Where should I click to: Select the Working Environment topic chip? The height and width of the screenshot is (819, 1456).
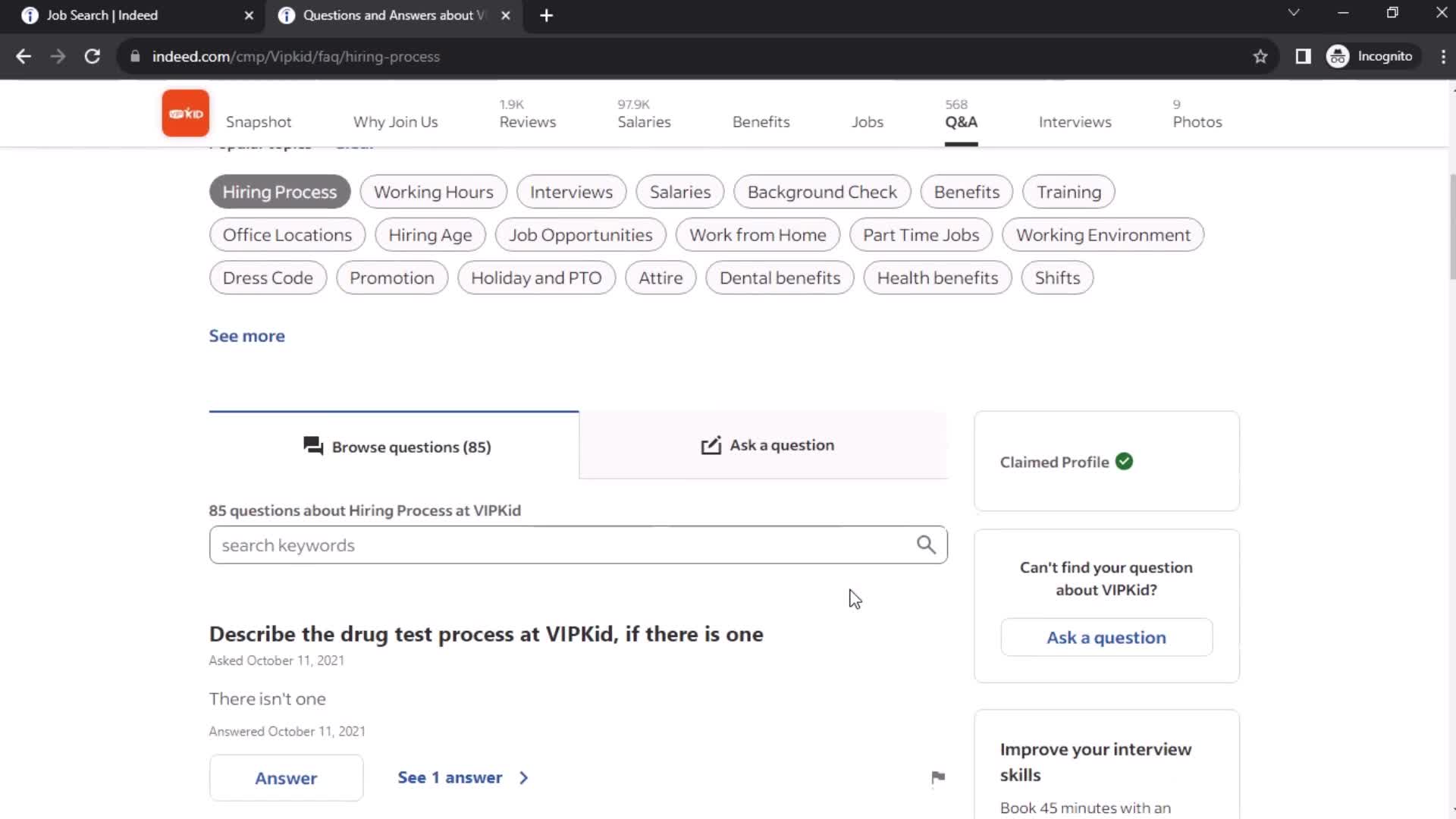coord(1103,235)
